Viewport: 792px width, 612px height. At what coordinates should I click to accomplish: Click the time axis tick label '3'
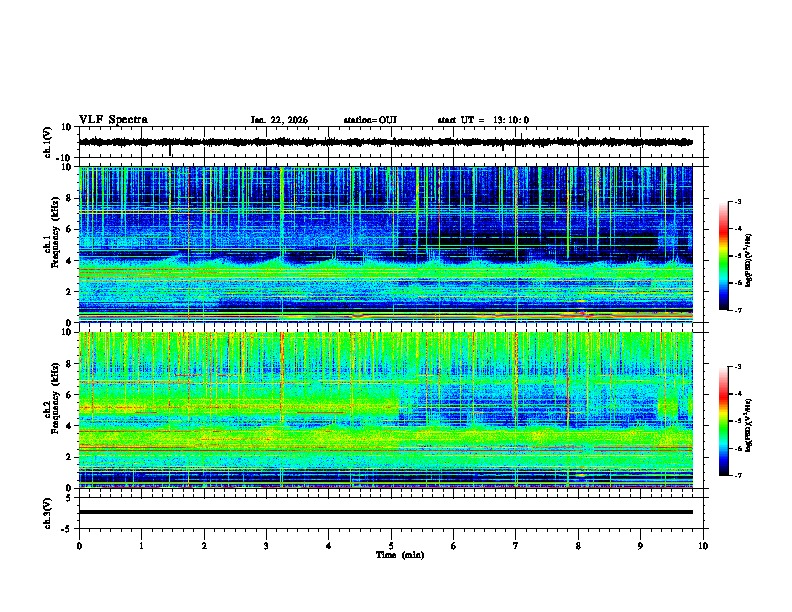266,546
